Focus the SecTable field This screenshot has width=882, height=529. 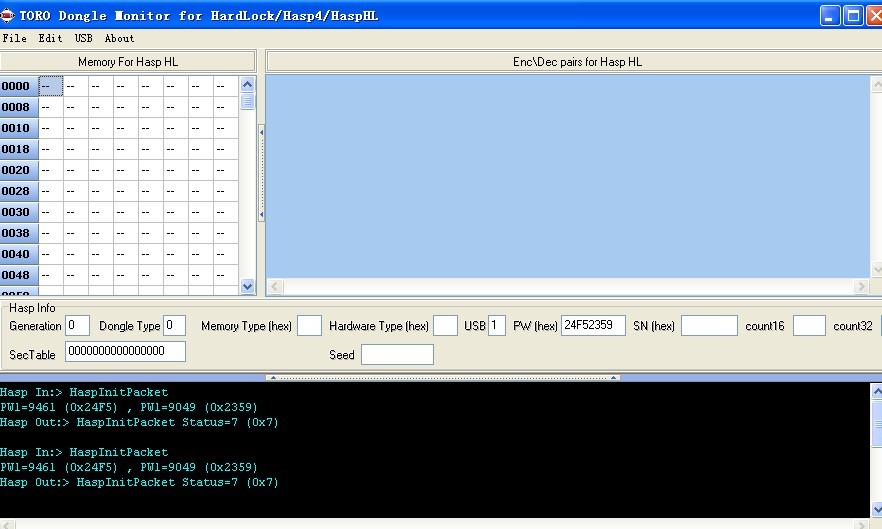125,352
